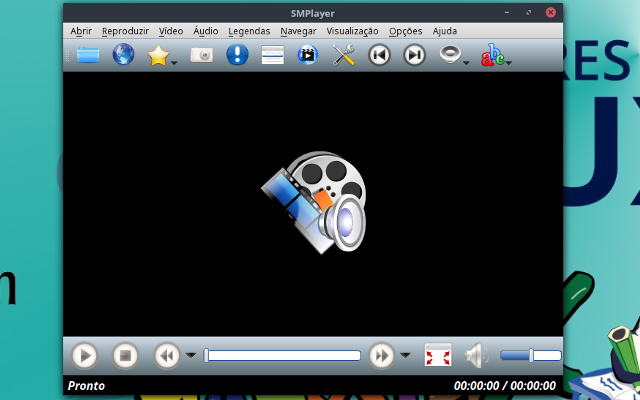This screenshot has width=640, height=400.
Task: Click the time display 00:00:00 / 00:00:00
Action: click(504, 386)
